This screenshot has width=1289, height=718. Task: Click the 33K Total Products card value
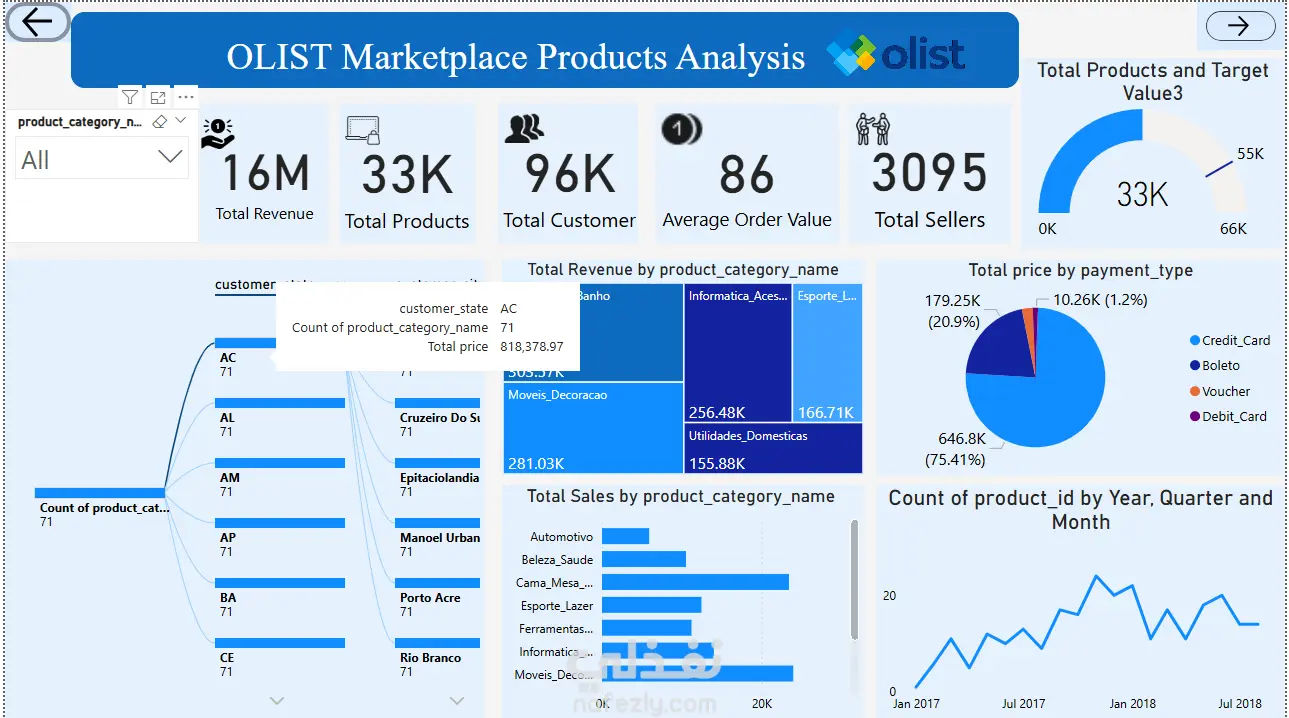[407, 175]
